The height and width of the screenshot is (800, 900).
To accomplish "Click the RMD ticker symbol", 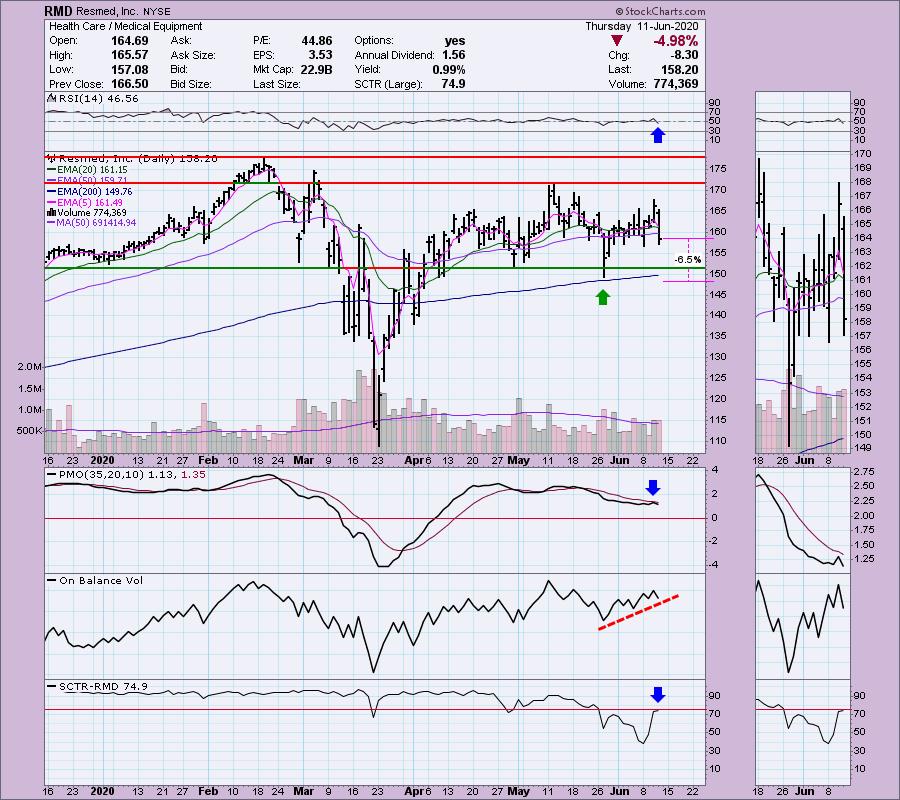I will 57,11.
